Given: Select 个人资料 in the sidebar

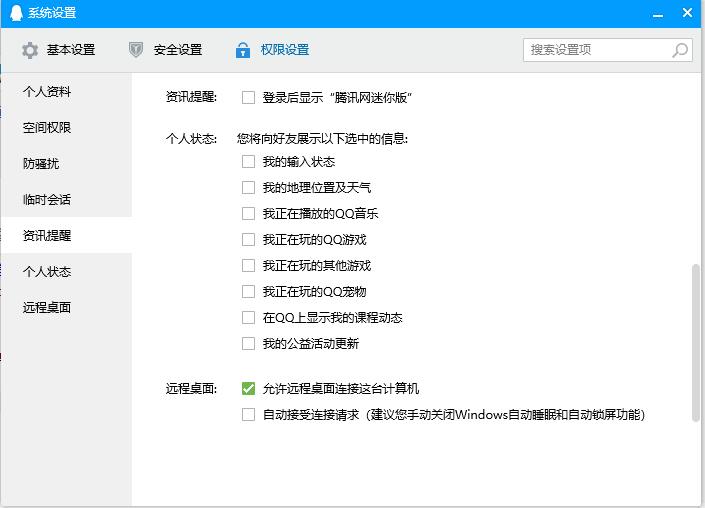Looking at the screenshot, I should pyautogui.click(x=47, y=92).
